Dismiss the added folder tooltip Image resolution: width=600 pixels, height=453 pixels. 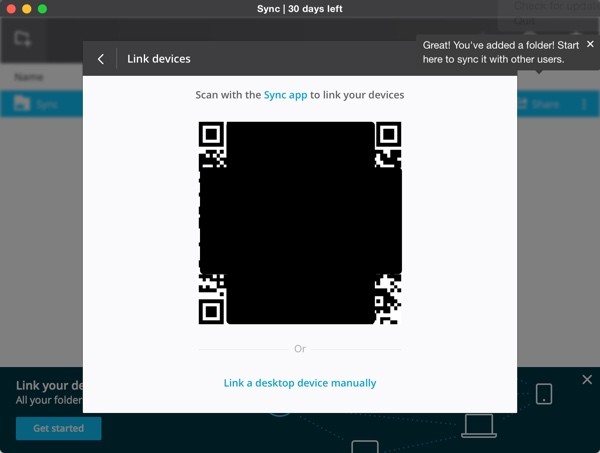[x=590, y=44]
